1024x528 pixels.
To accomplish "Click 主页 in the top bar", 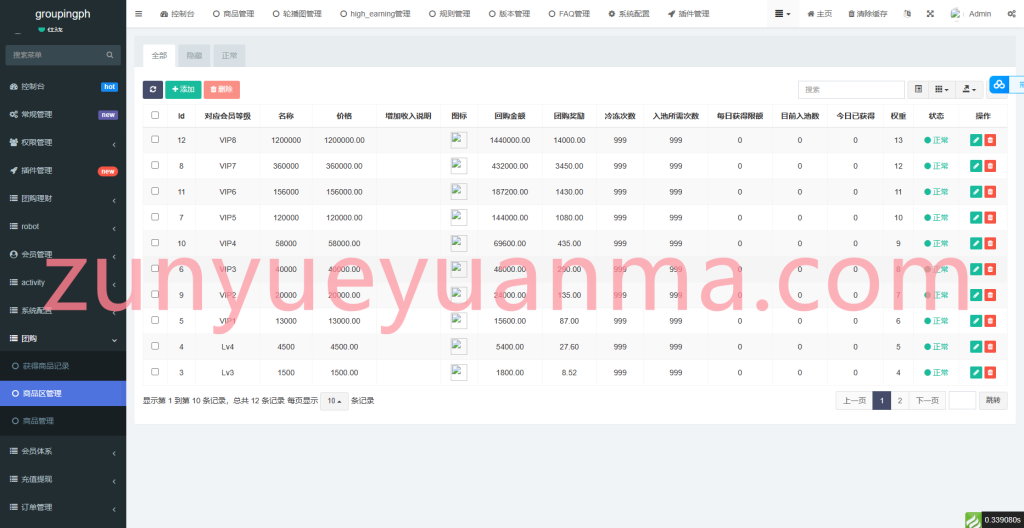I will click(x=820, y=14).
